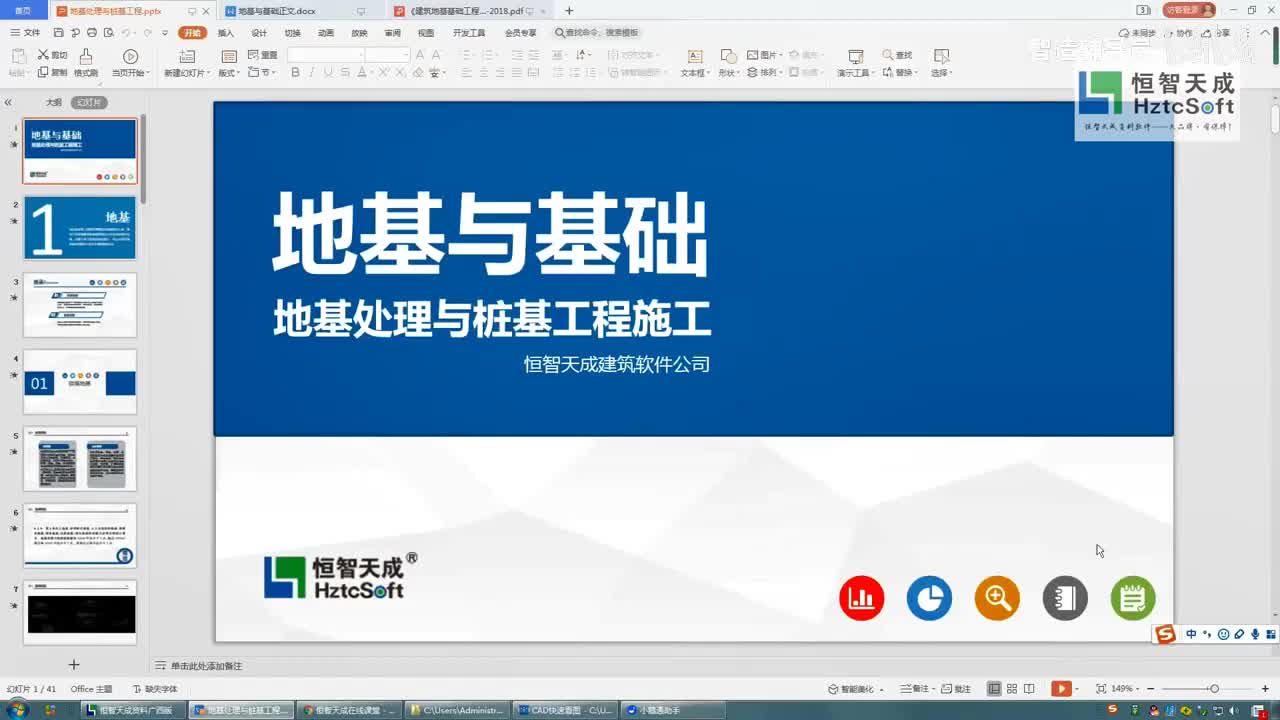Select slide 4 thumbnail showing 01
Screen dimensions: 1280x720
click(80, 382)
